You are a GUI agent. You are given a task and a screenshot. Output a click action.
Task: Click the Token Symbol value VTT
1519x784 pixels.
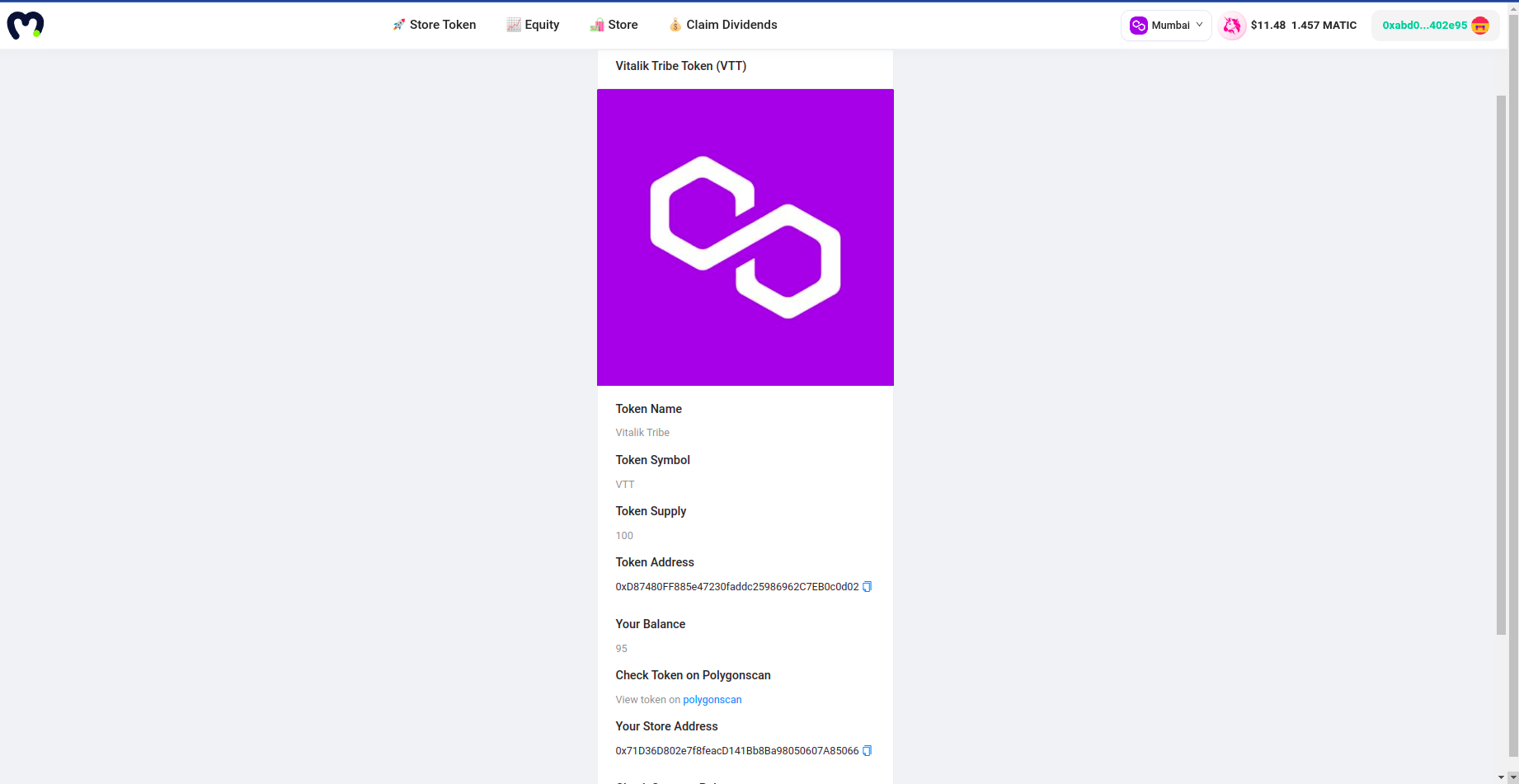[625, 485]
